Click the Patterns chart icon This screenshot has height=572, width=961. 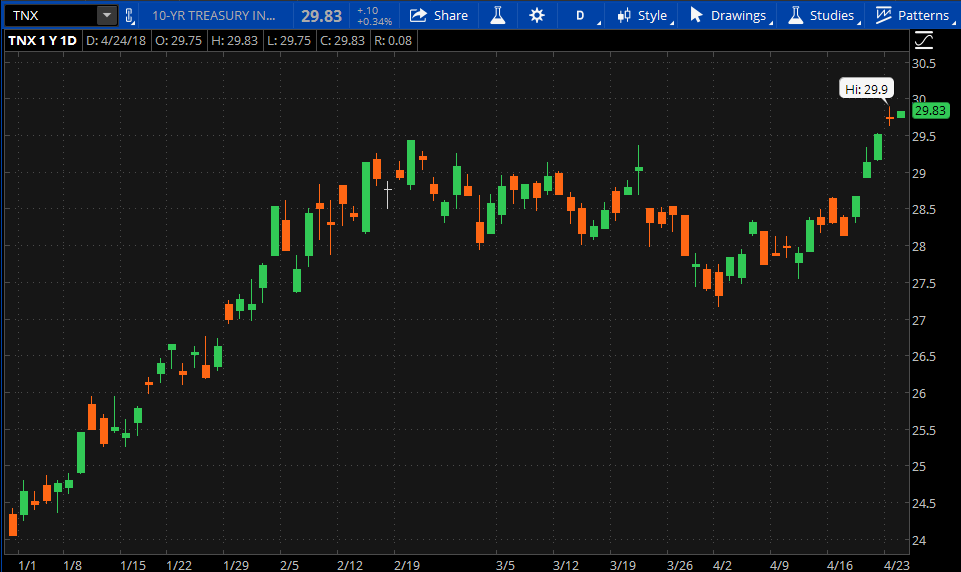coord(883,15)
